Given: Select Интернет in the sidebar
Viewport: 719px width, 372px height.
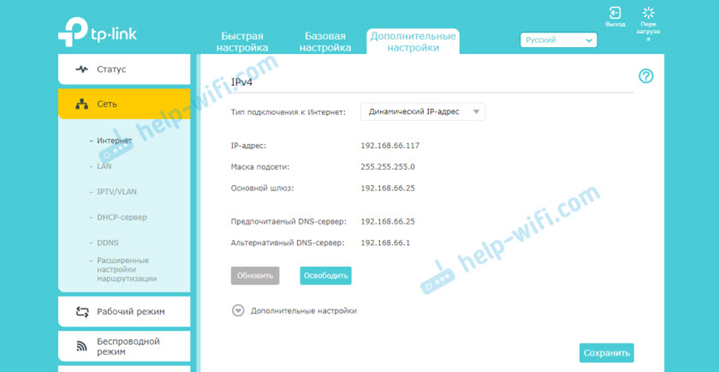Looking at the screenshot, I should point(114,140).
